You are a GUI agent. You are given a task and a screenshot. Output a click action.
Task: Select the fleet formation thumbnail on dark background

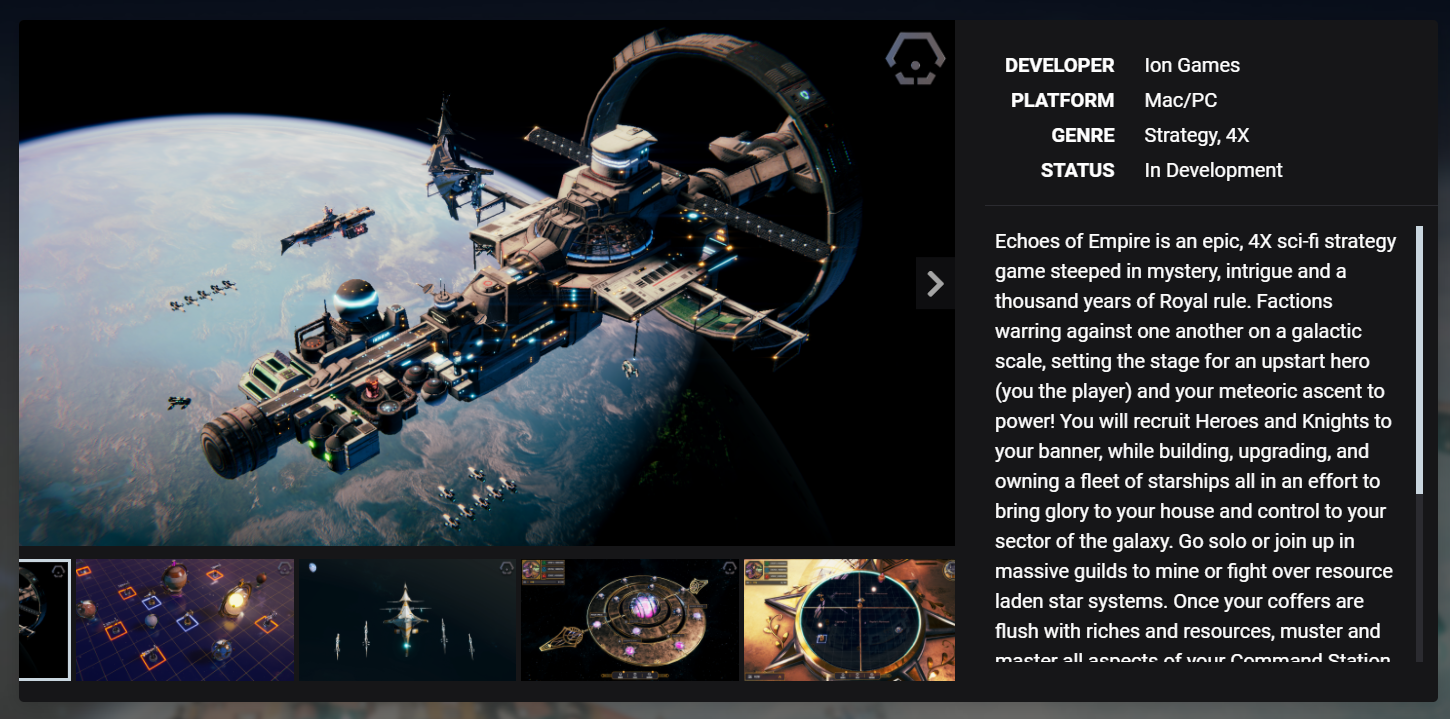407,620
